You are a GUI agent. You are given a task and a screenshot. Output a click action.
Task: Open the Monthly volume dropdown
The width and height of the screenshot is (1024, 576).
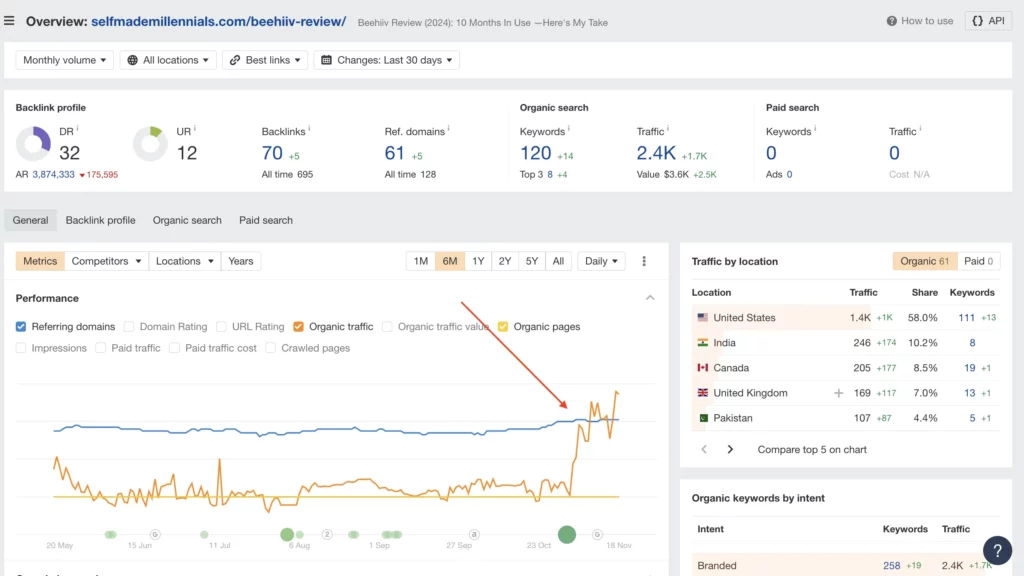click(x=65, y=60)
